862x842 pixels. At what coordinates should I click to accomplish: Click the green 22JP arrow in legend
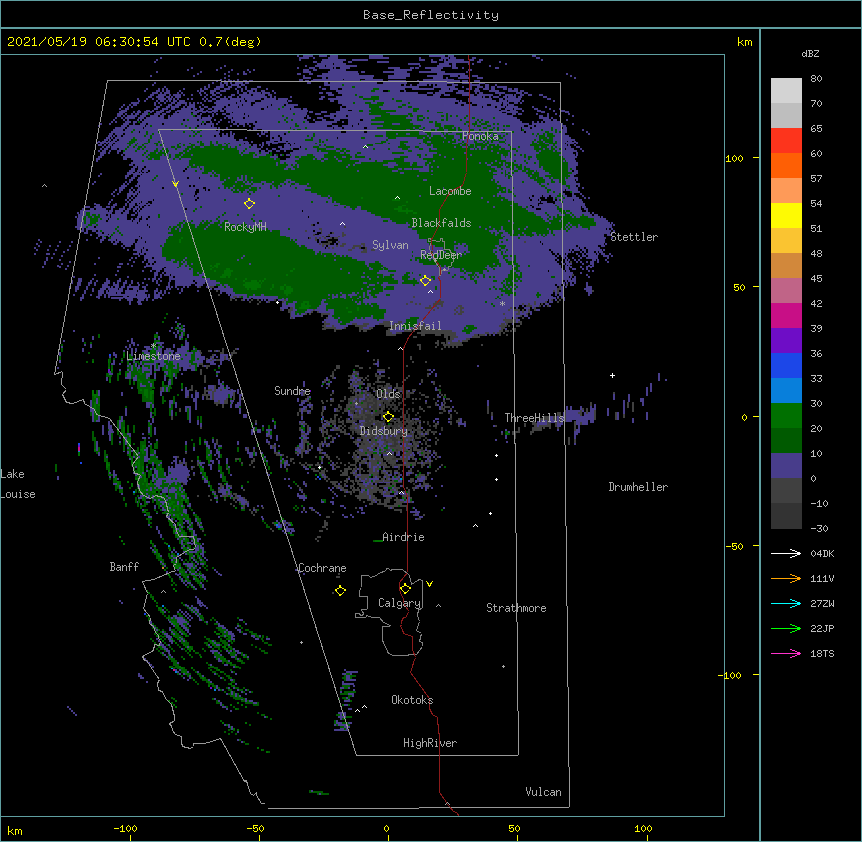point(786,628)
